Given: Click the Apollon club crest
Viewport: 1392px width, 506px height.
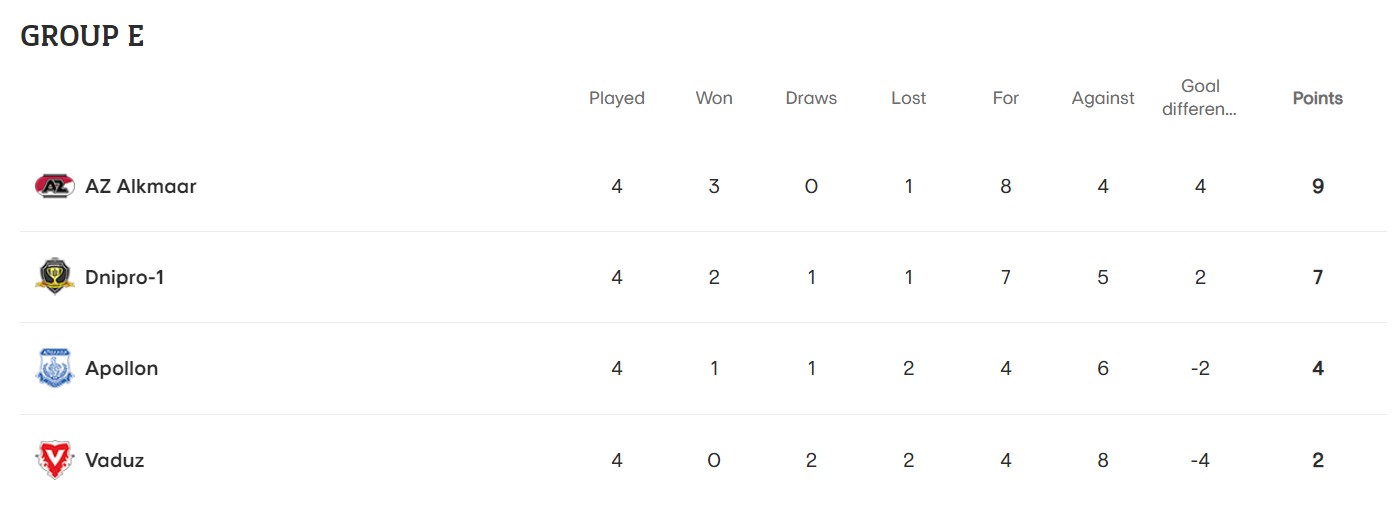Looking at the screenshot, I should [54, 368].
